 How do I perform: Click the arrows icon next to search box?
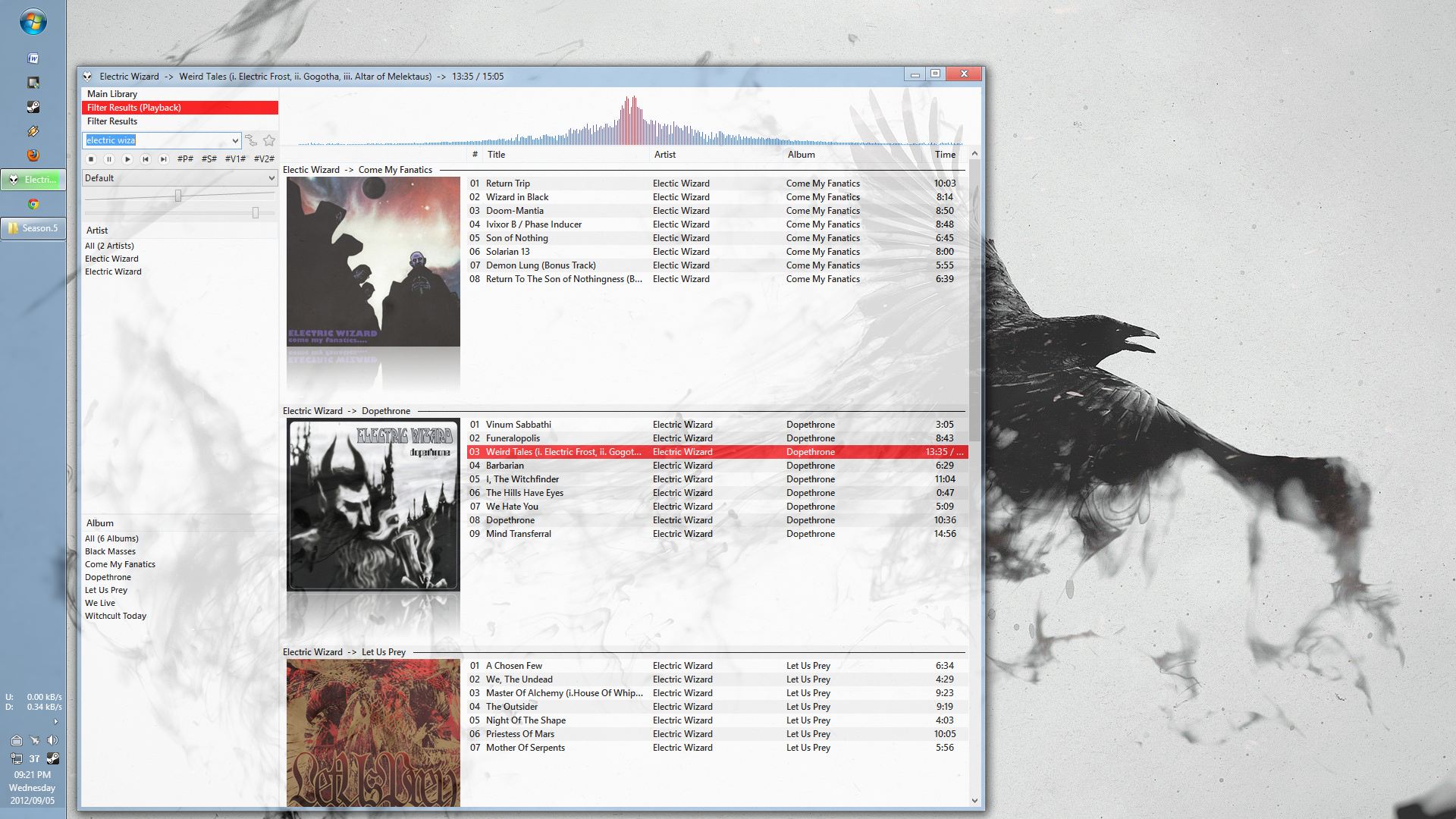click(251, 140)
